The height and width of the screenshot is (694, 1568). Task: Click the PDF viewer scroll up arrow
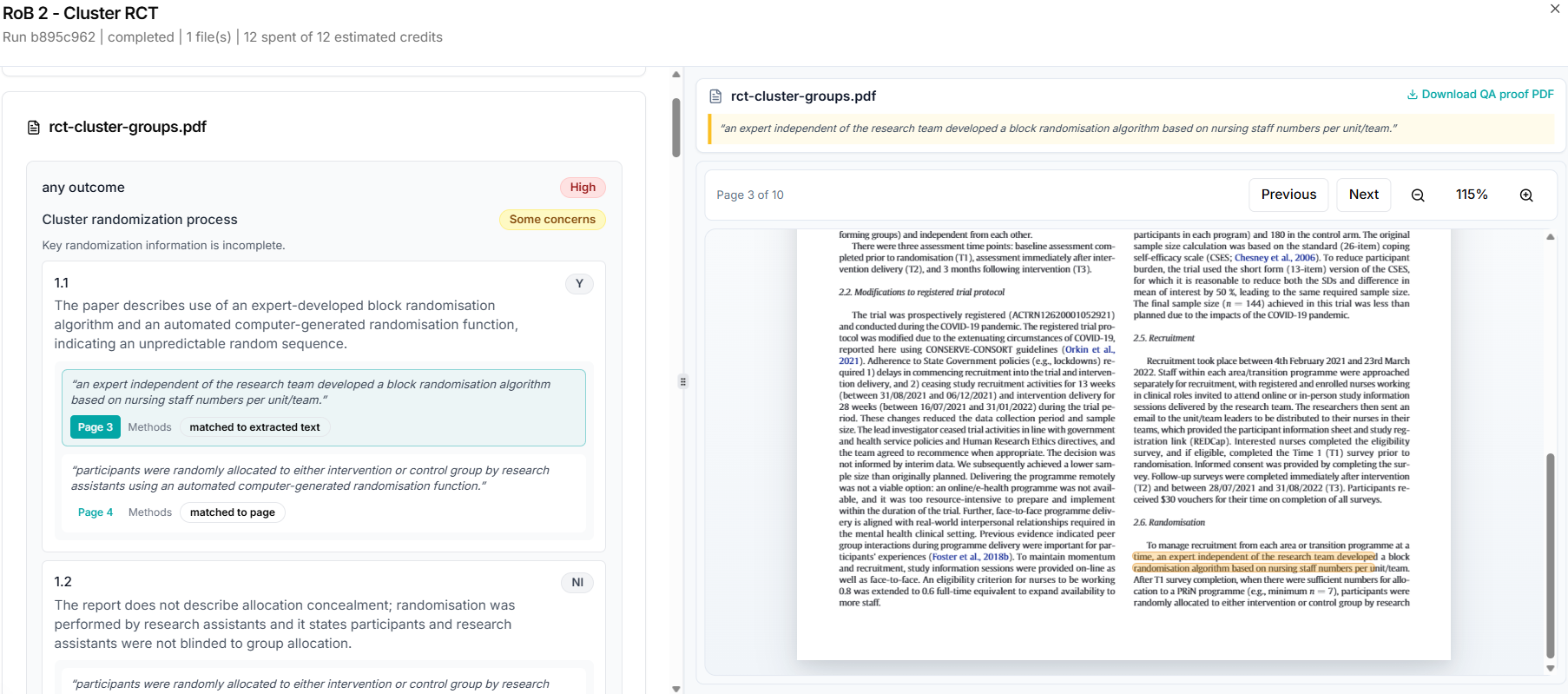click(x=1551, y=237)
